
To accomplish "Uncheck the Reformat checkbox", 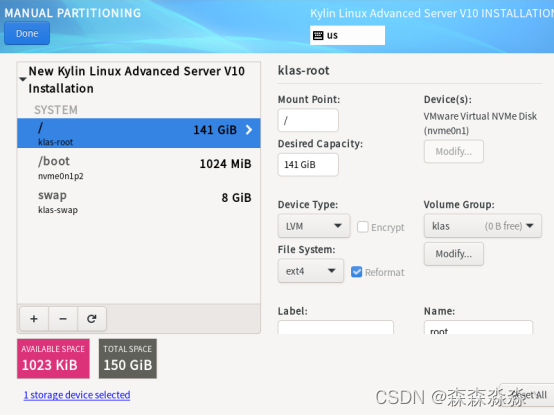I will point(356,272).
